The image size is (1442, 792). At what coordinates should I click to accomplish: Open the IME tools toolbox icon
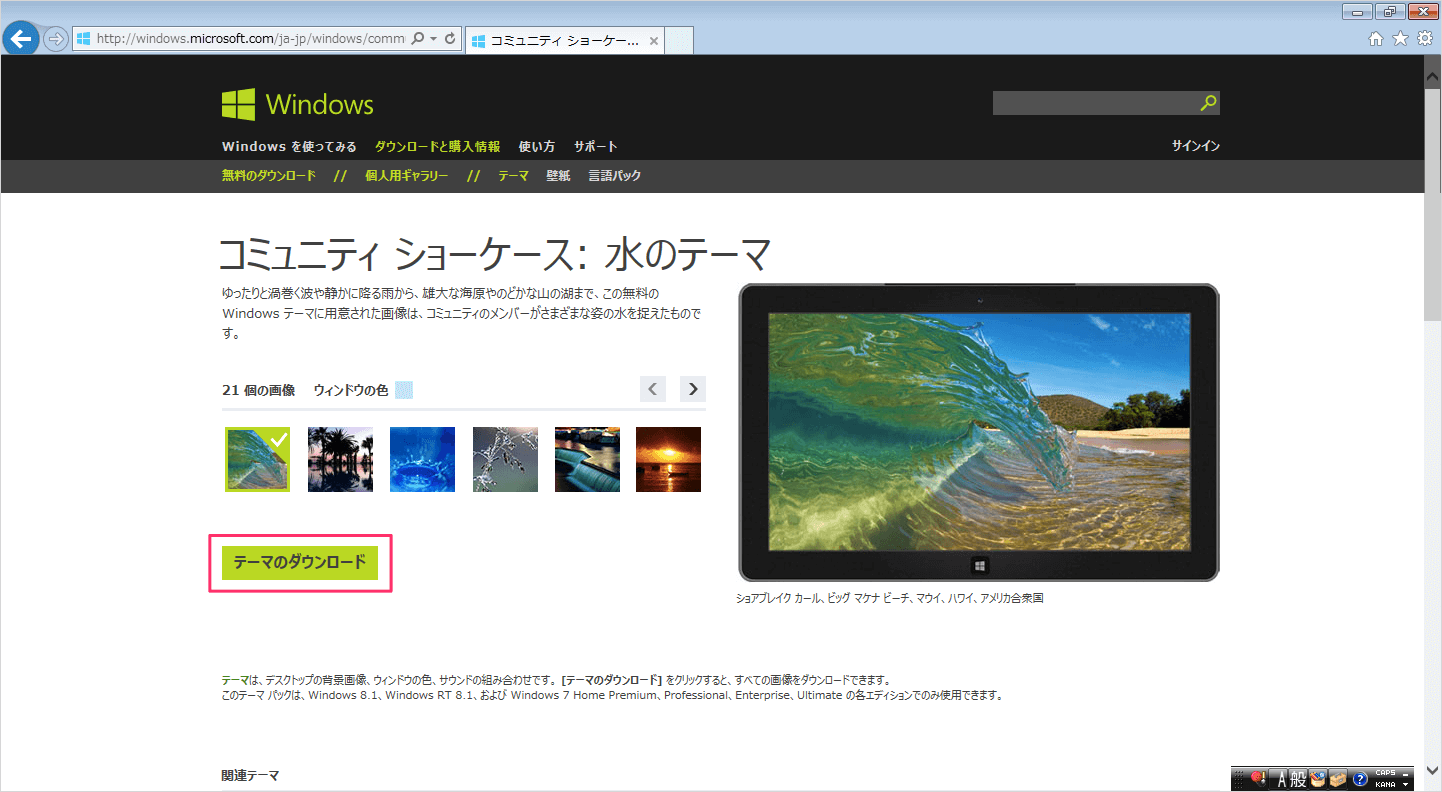point(1338,778)
